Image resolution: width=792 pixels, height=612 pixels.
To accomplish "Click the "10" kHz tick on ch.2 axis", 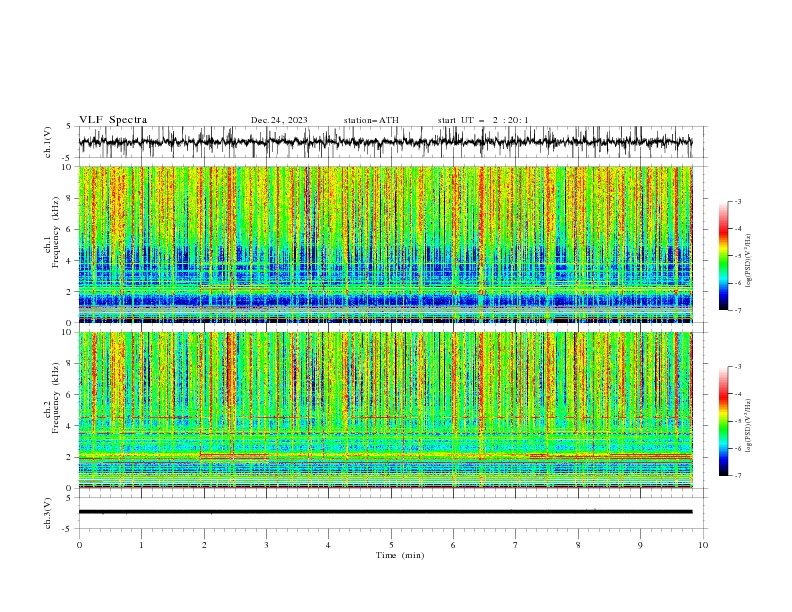I will [68, 332].
